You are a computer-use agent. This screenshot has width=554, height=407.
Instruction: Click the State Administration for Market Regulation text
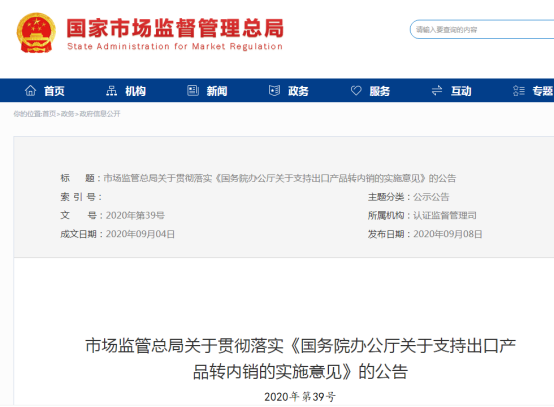[x=175, y=47]
